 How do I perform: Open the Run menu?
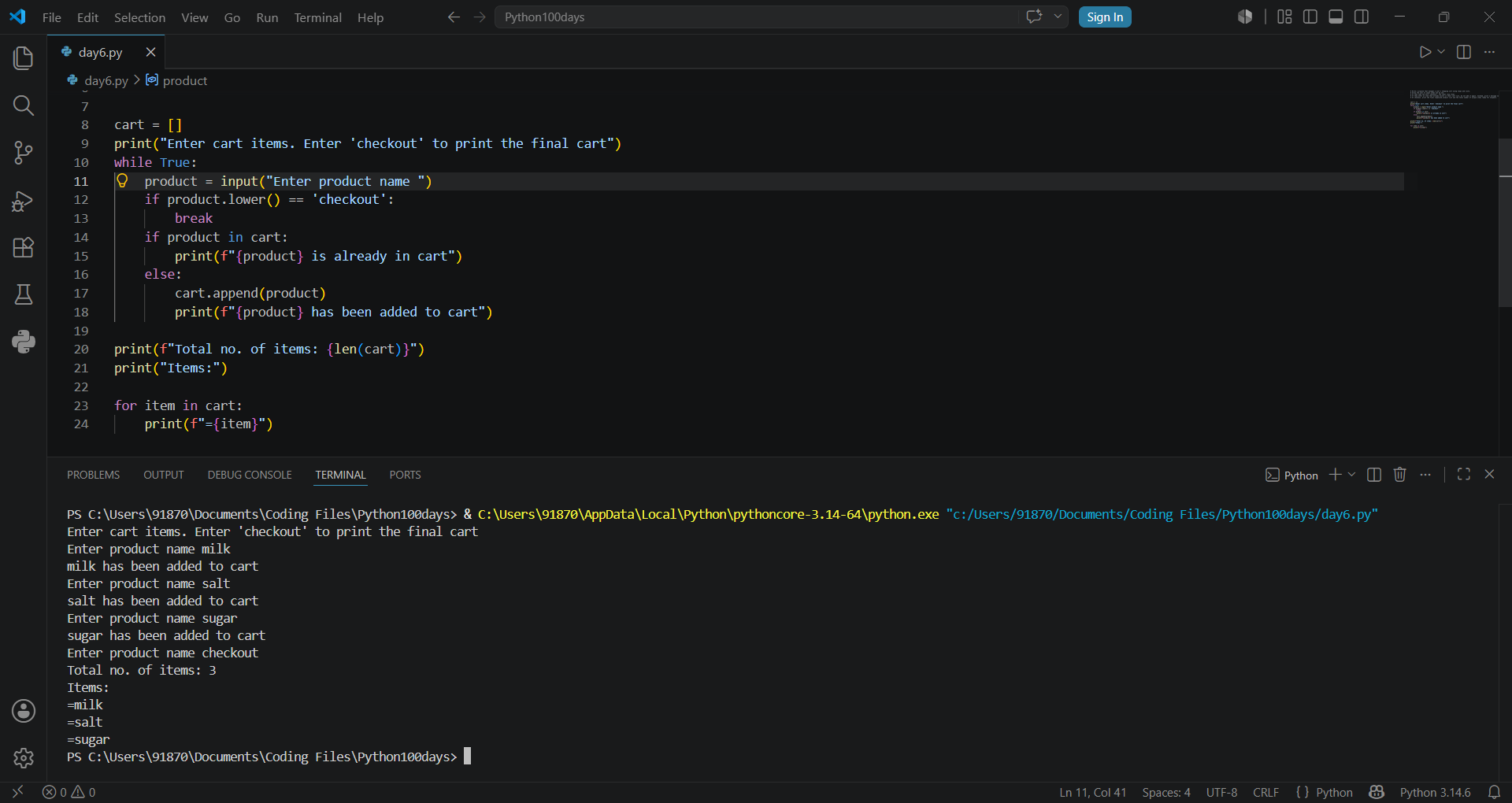(267, 17)
